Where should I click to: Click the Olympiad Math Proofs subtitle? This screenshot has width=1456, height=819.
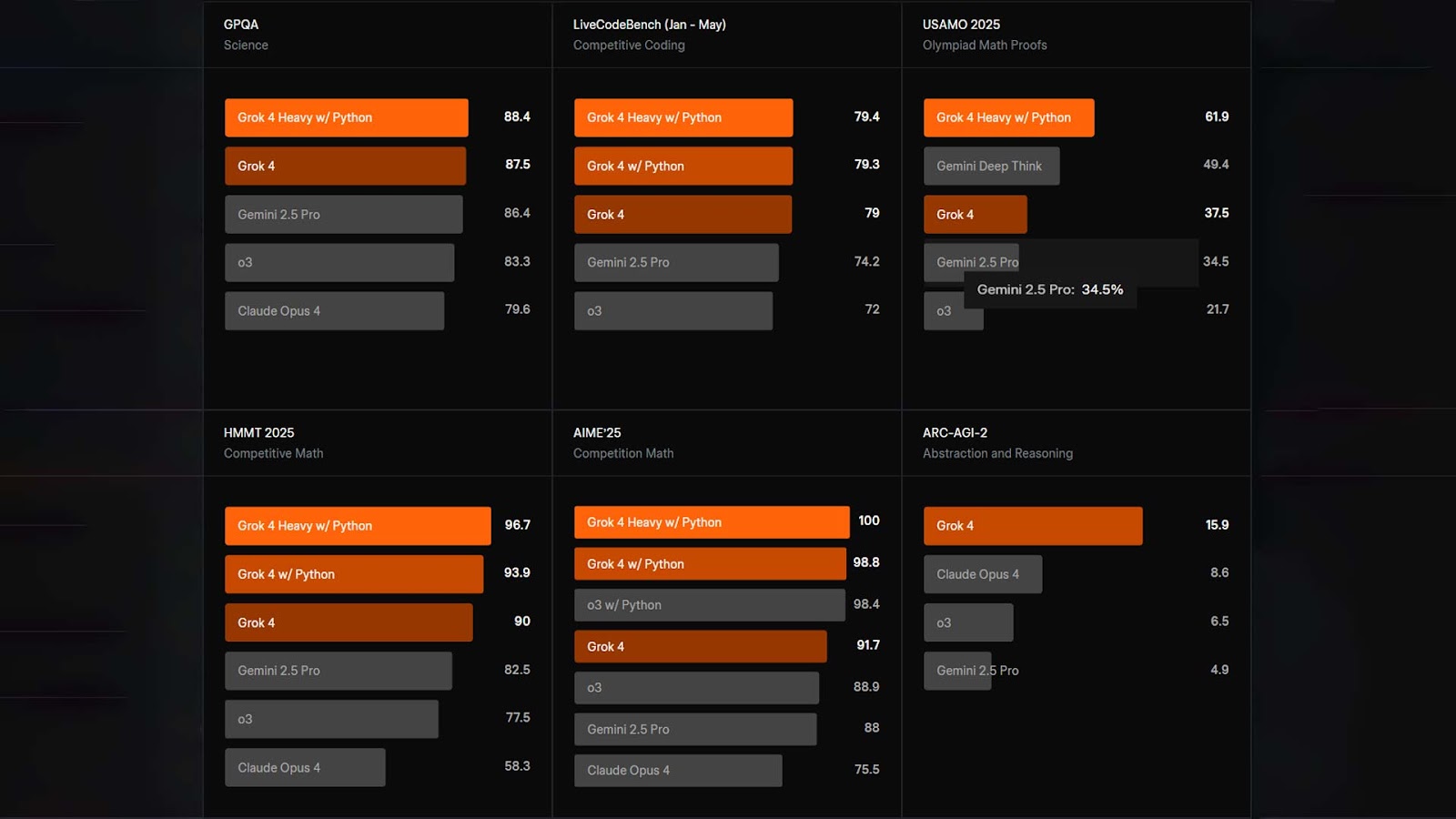985,45
